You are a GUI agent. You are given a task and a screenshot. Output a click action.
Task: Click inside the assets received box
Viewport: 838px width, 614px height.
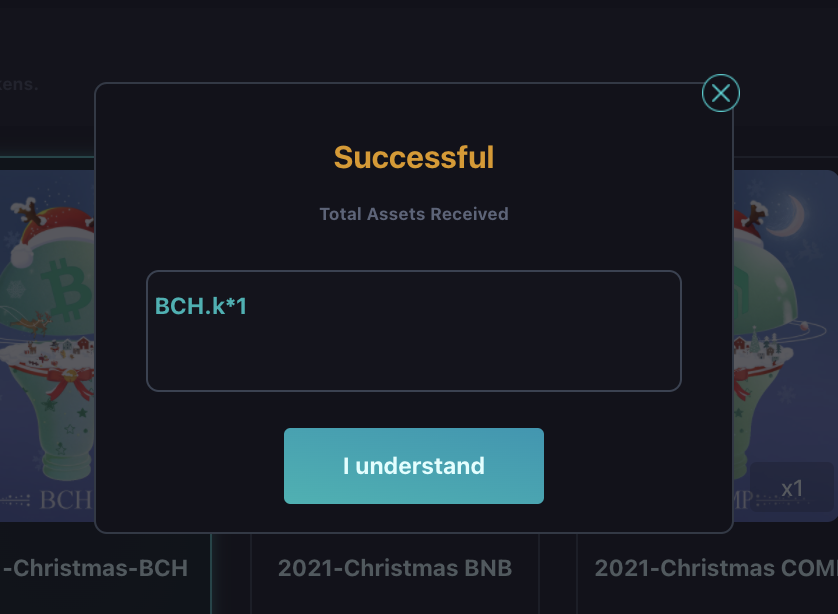pyautogui.click(x=414, y=331)
